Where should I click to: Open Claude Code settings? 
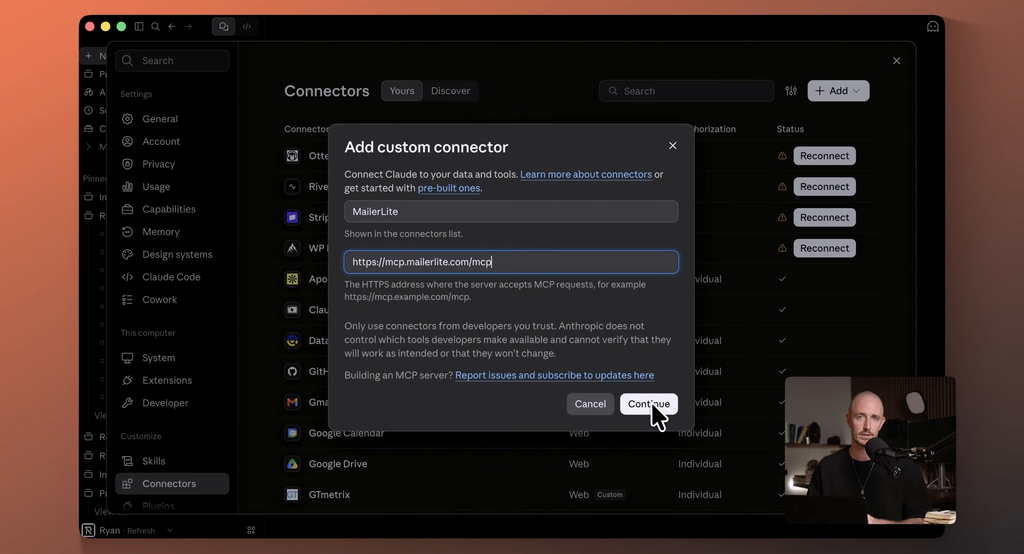pos(172,277)
